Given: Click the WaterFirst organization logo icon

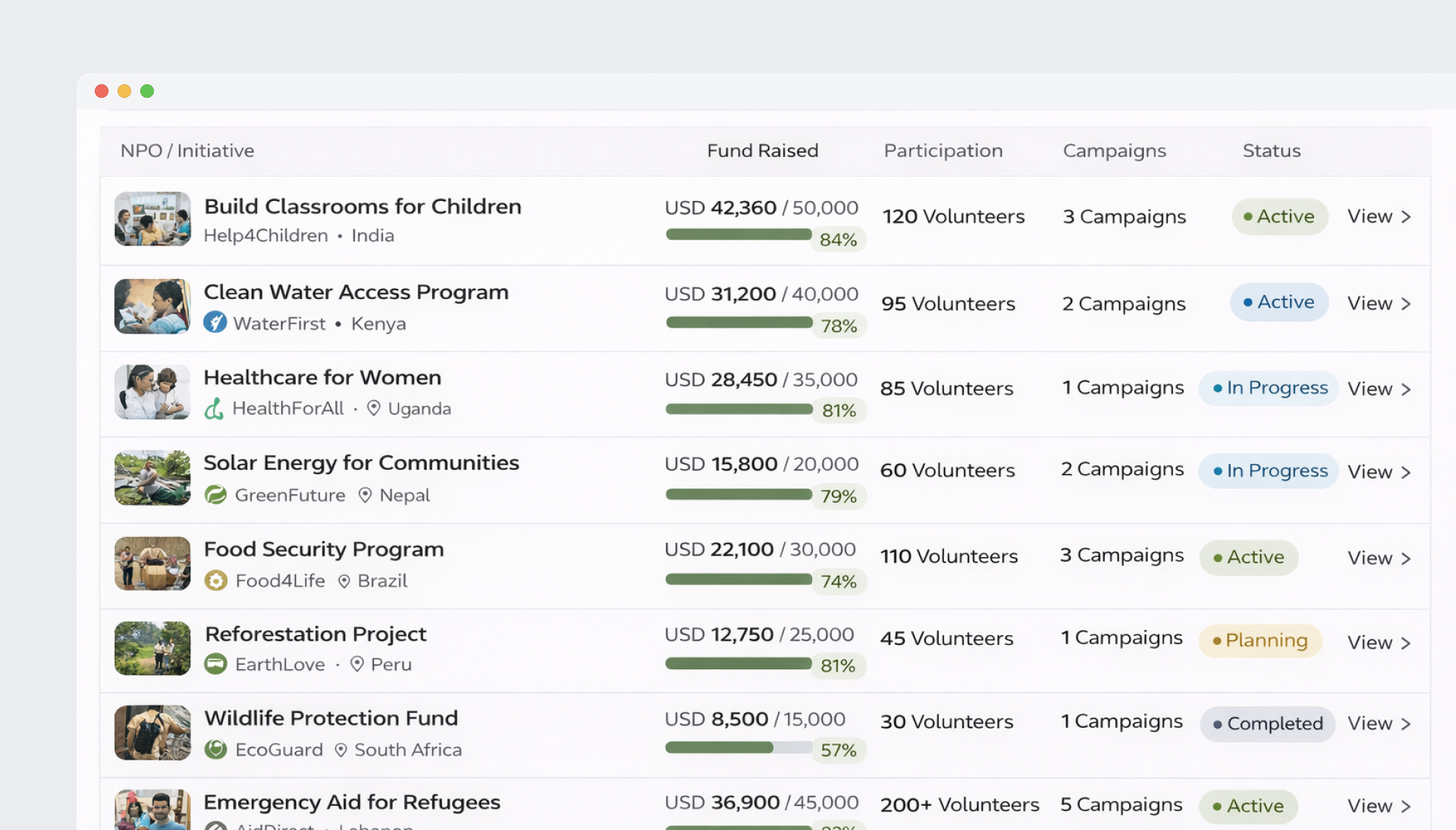Looking at the screenshot, I should click(215, 322).
